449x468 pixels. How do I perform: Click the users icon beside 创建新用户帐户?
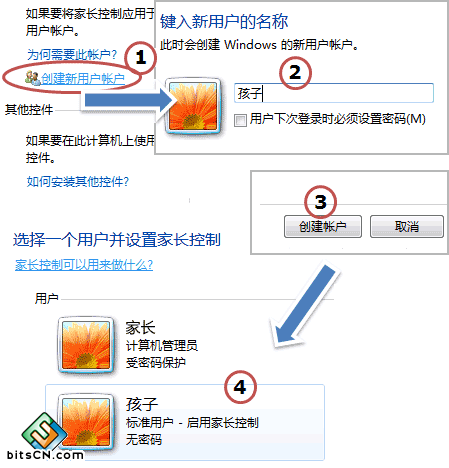(x=33, y=78)
